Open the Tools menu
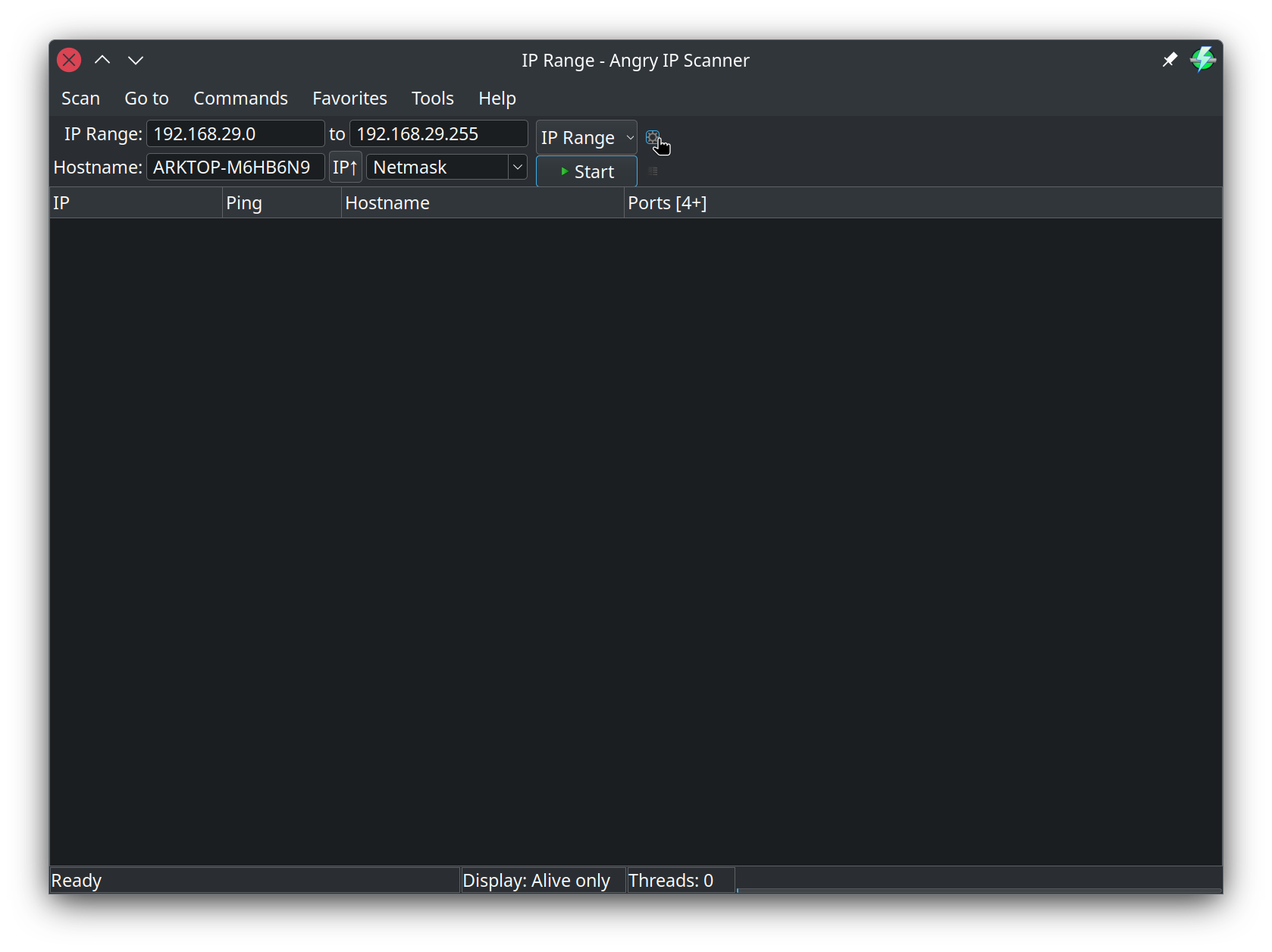The height and width of the screenshot is (952, 1272). 432,99
